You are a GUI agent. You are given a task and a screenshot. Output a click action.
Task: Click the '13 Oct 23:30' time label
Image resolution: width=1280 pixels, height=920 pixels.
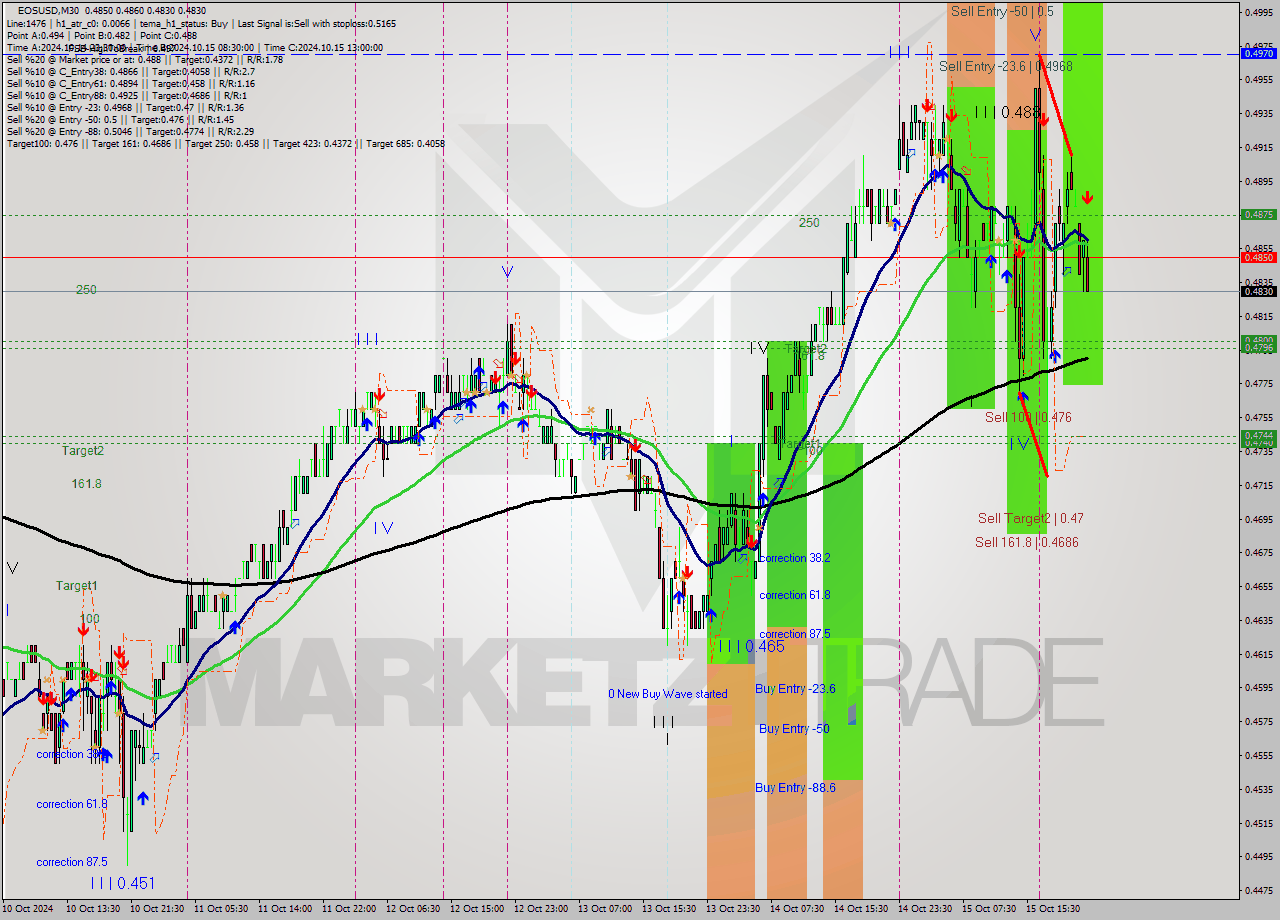pyautogui.click(x=731, y=909)
